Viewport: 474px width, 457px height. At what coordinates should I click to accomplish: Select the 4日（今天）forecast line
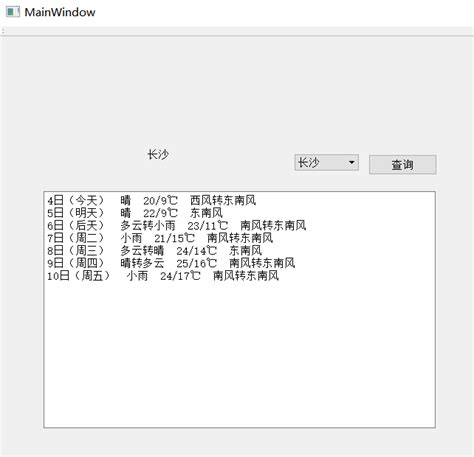pos(152,200)
